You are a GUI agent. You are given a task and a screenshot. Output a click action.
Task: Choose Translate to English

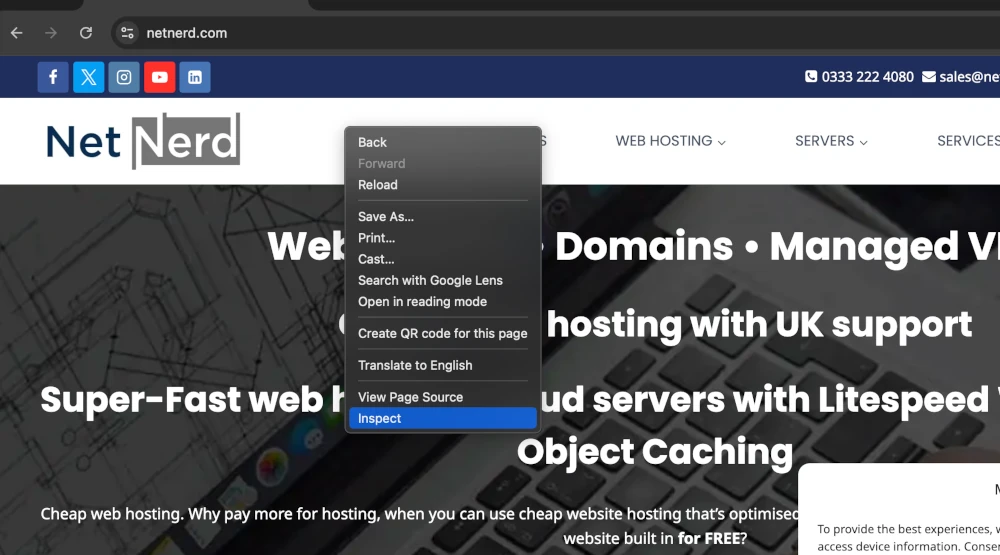(x=443, y=366)
